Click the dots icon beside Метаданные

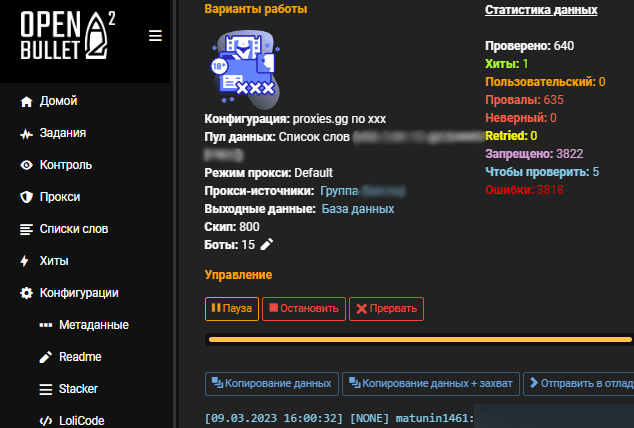[46, 325]
